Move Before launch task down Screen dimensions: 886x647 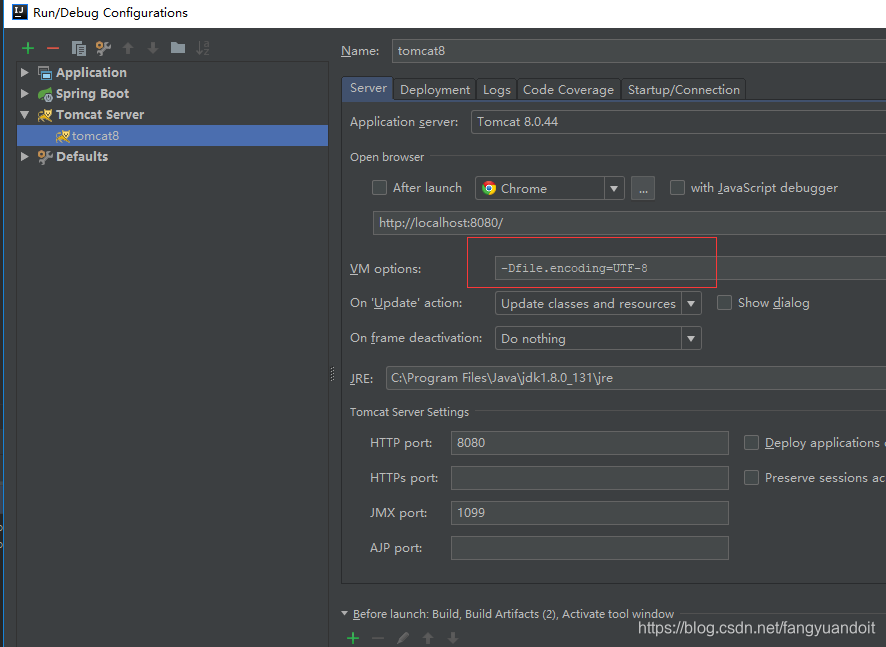tap(453, 638)
